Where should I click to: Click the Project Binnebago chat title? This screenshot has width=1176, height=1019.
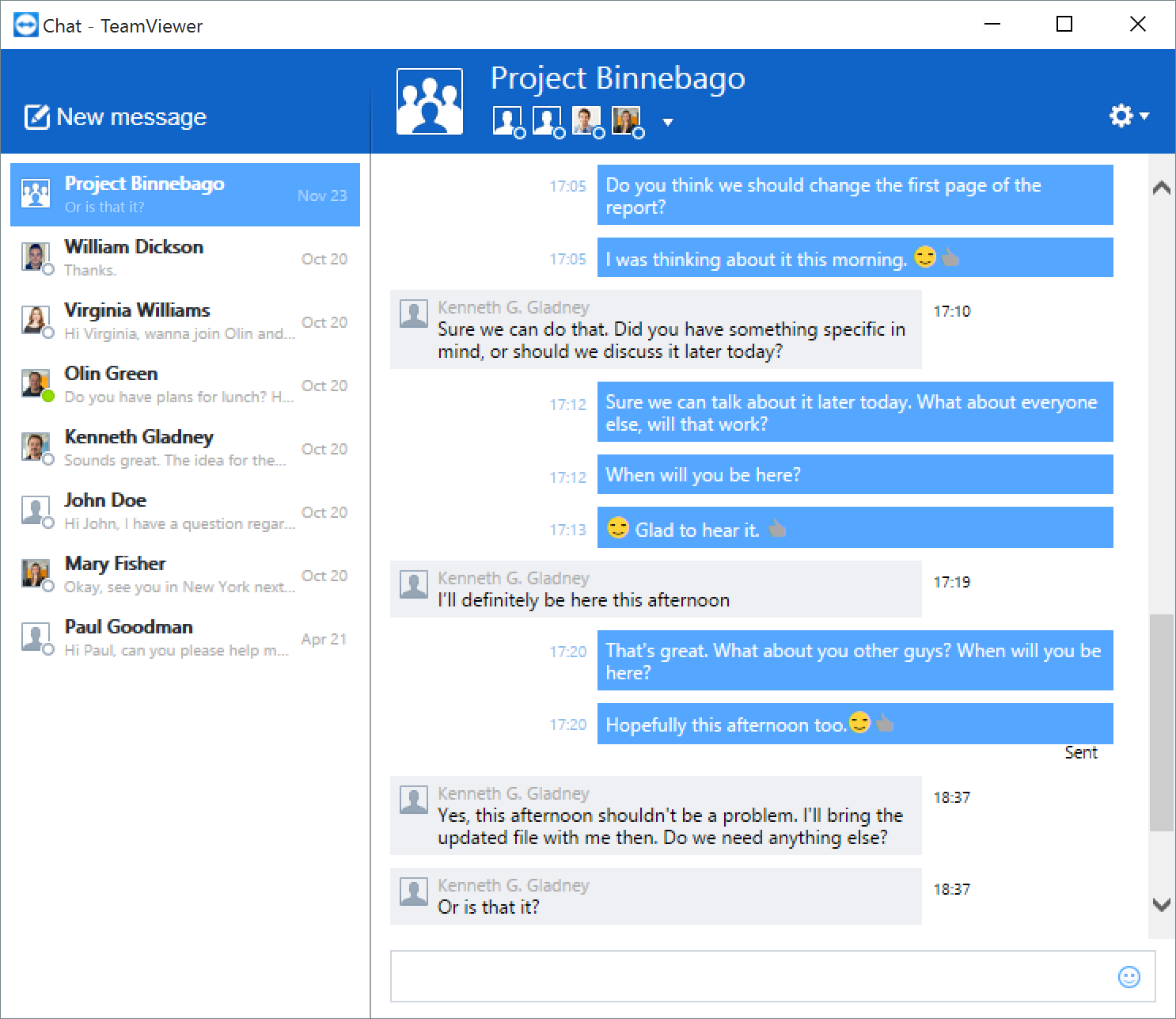(618, 78)
